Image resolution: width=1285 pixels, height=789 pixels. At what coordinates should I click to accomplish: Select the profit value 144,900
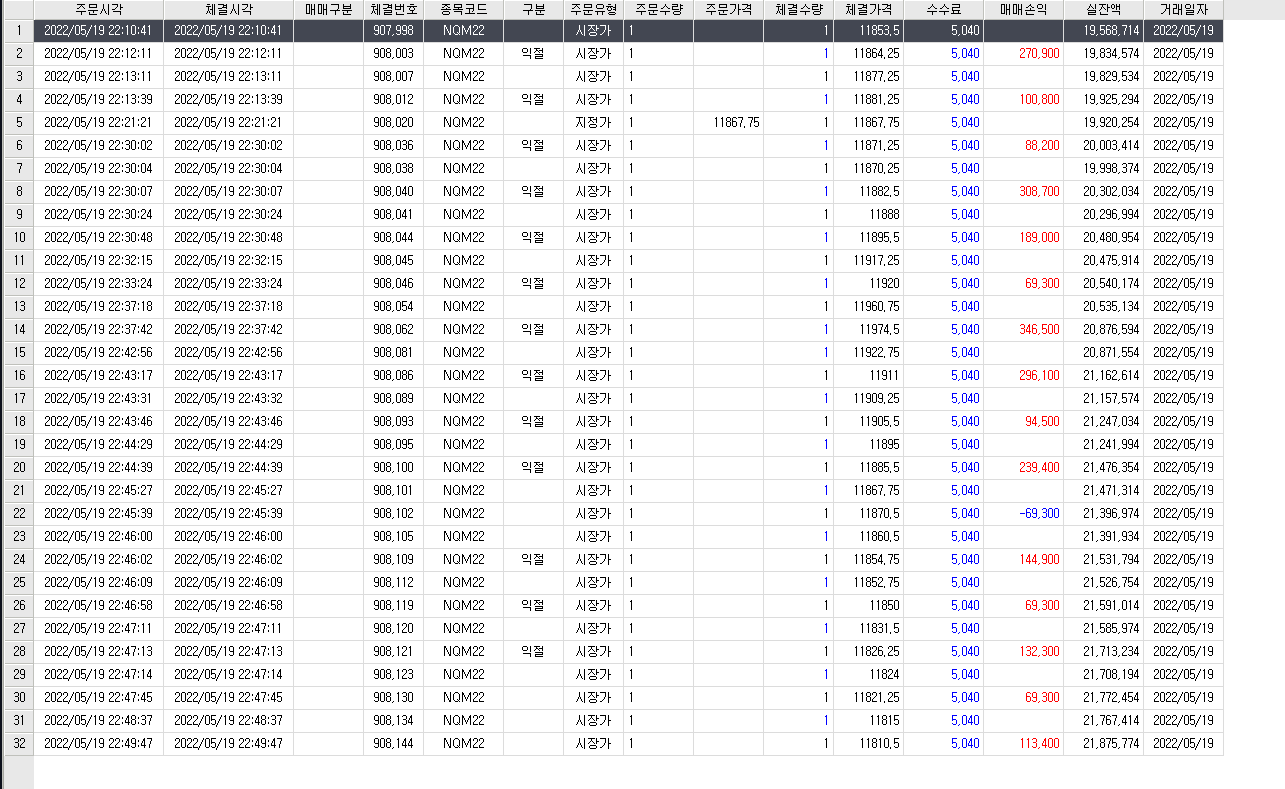[1039, 559]
